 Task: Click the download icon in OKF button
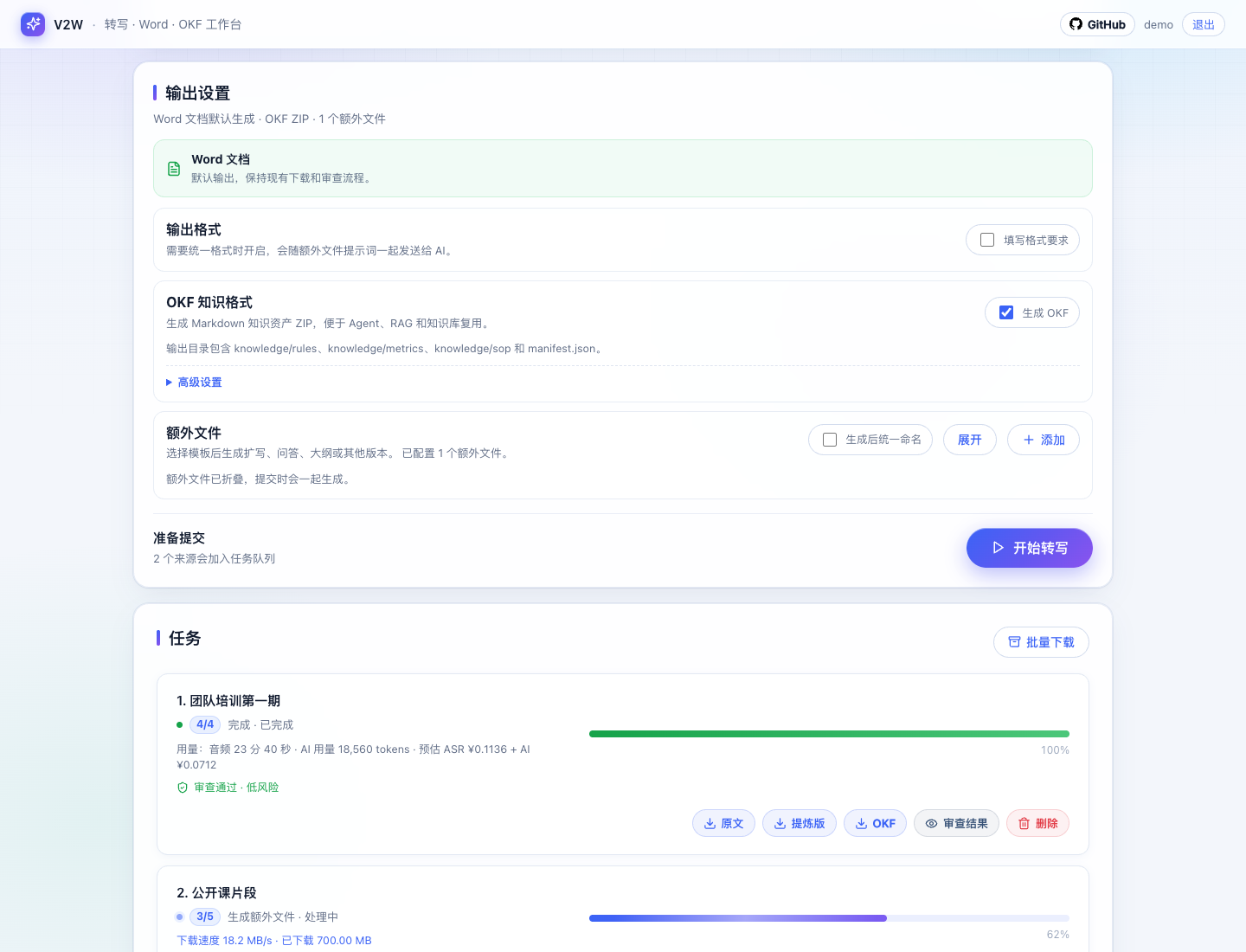point(861,824)
